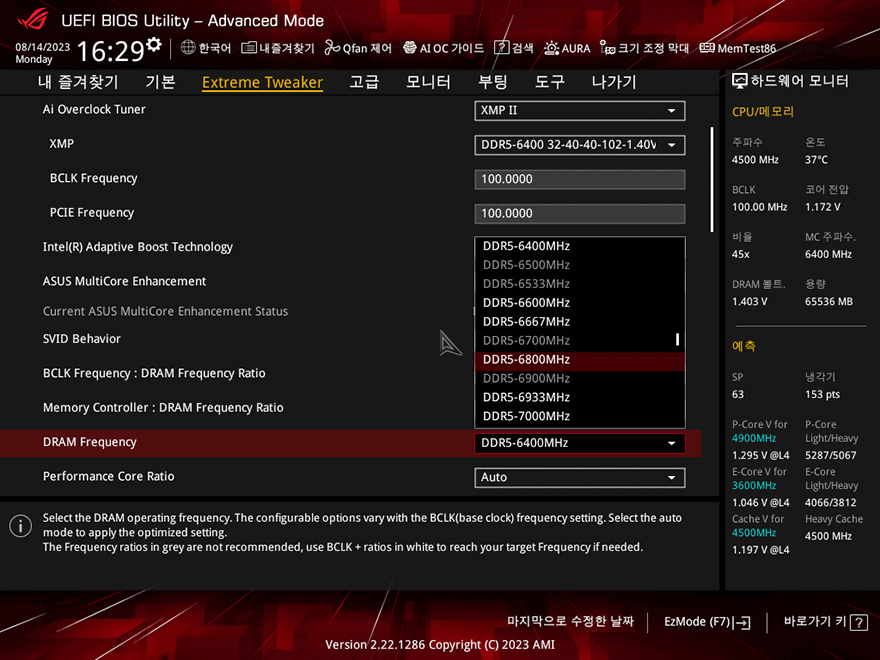Viewport: 880px width, 660px height.
Task: Click the BCLK Frequency input field
Action: 580,179
